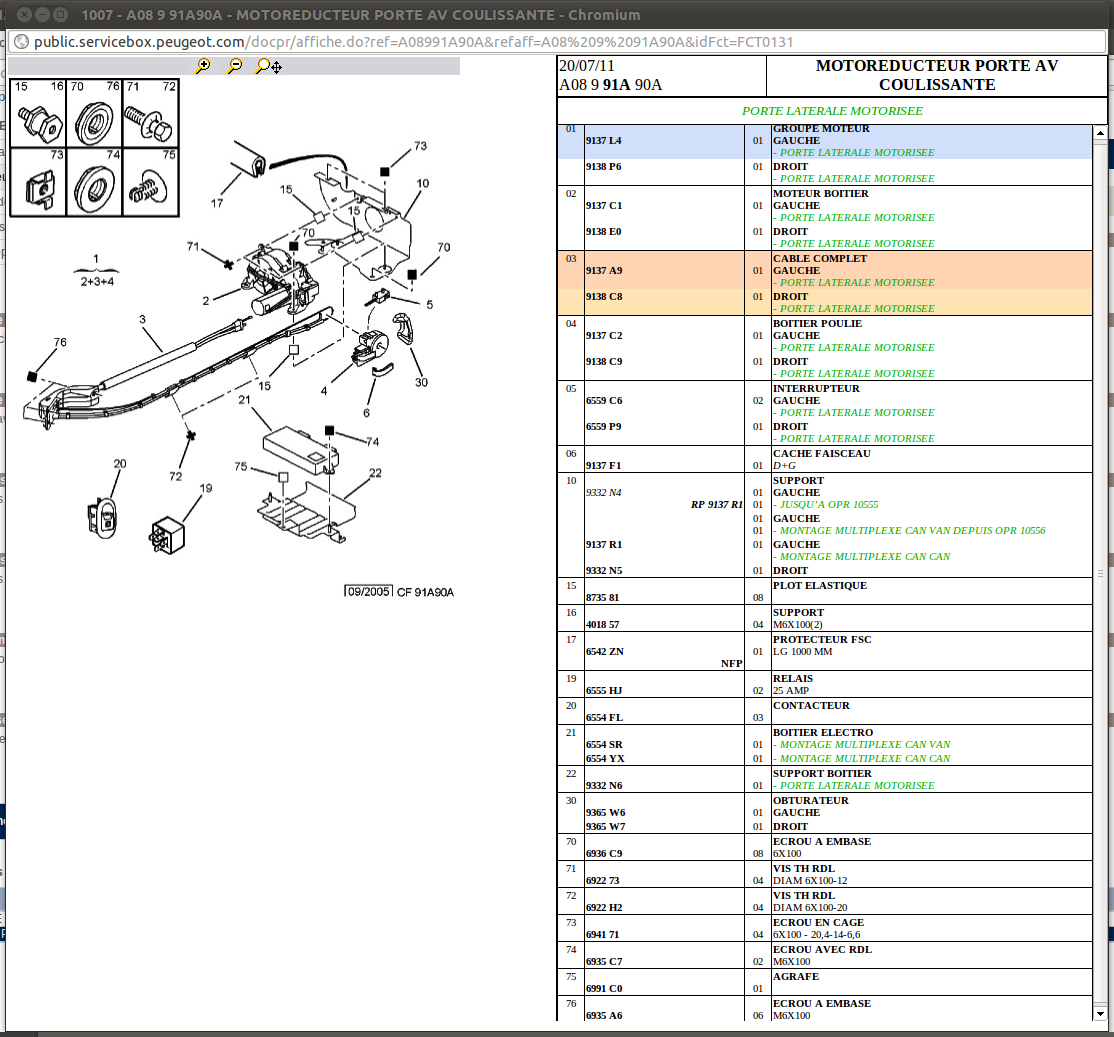The width and height of the screenshot is (1114, 1037).
Task: Select part number 9332 N5
Action: [x=604, y=571]
